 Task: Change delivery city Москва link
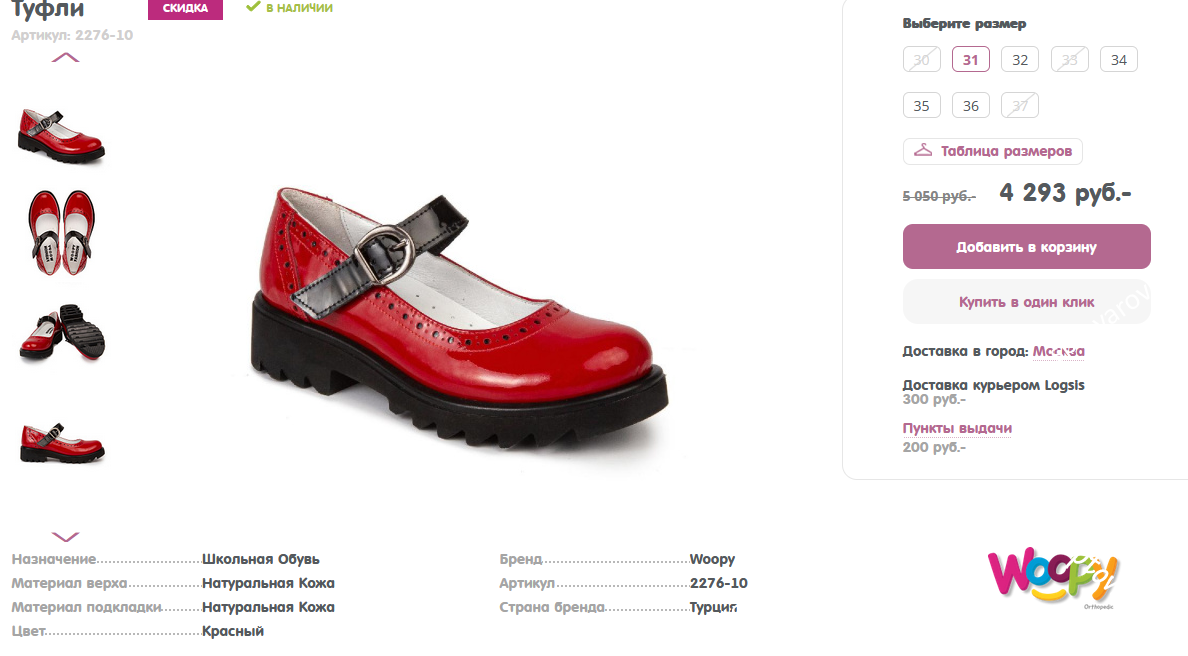(x=1058, y=351)
